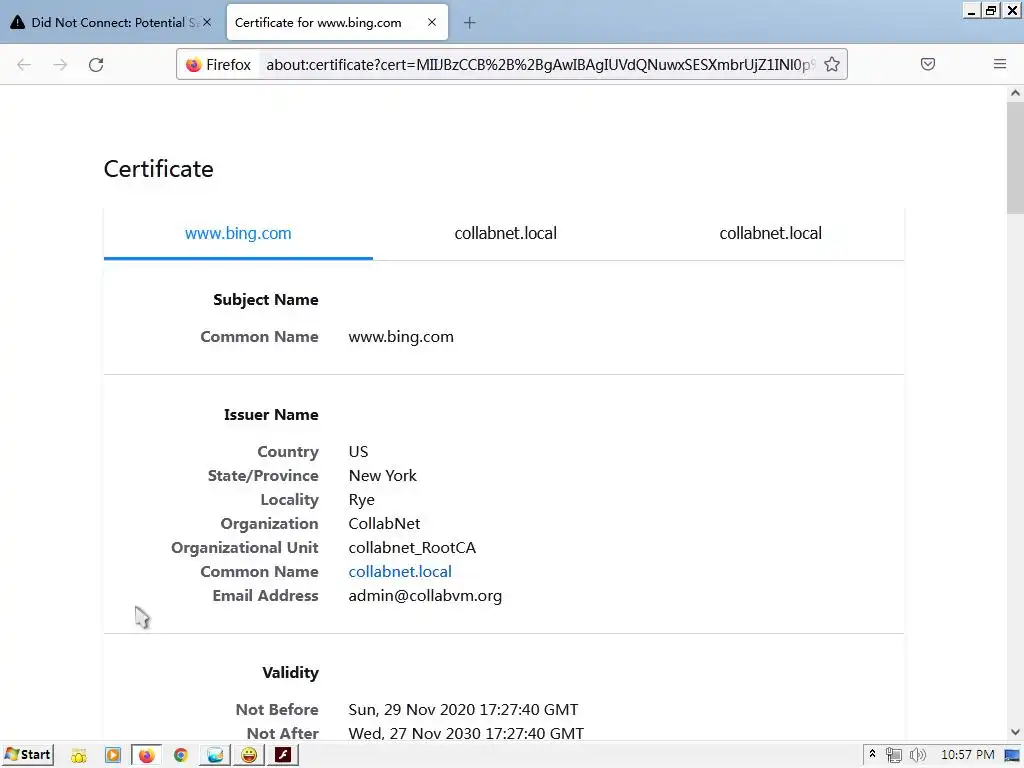The height and width of the screenshot is (768, 1024).
Task: Launch the media player taskbar icon
Action: click(112, 756)
